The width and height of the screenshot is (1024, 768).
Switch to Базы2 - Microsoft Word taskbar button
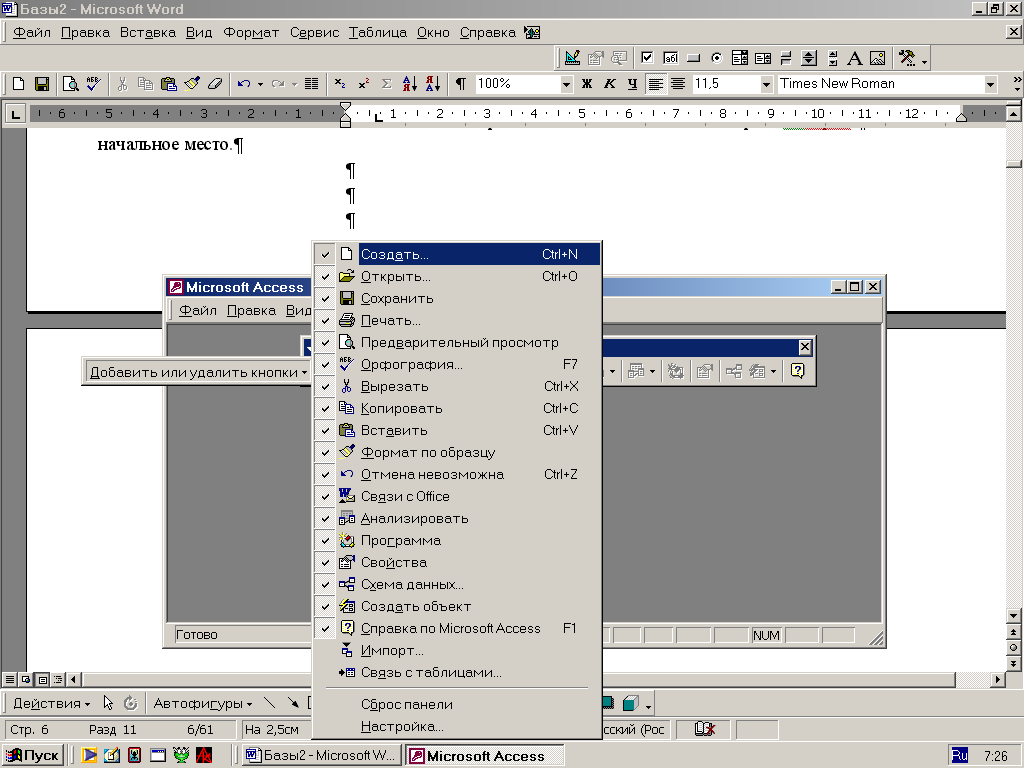click(x=320, y=756)
